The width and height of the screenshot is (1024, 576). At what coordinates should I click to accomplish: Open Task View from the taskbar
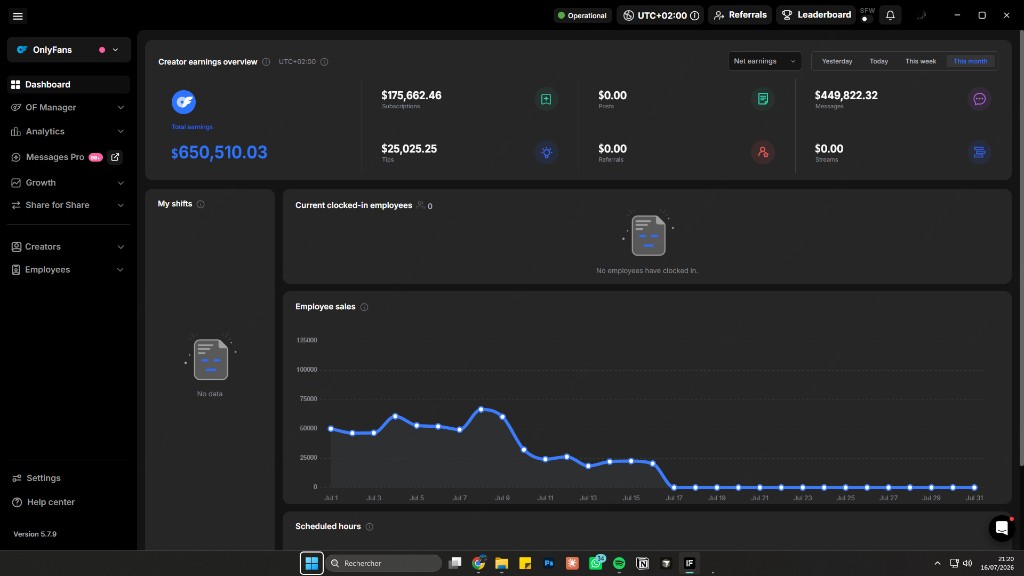[455, 563]
